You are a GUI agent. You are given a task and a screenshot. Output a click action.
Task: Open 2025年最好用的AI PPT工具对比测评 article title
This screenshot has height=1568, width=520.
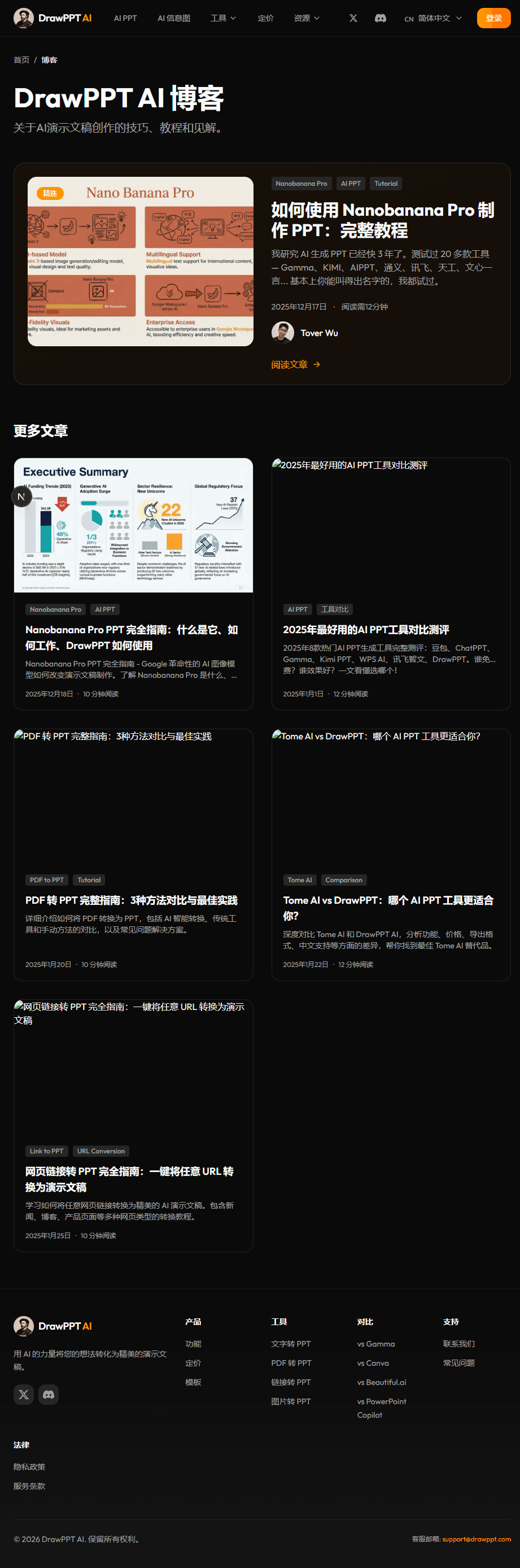point(366,629)
